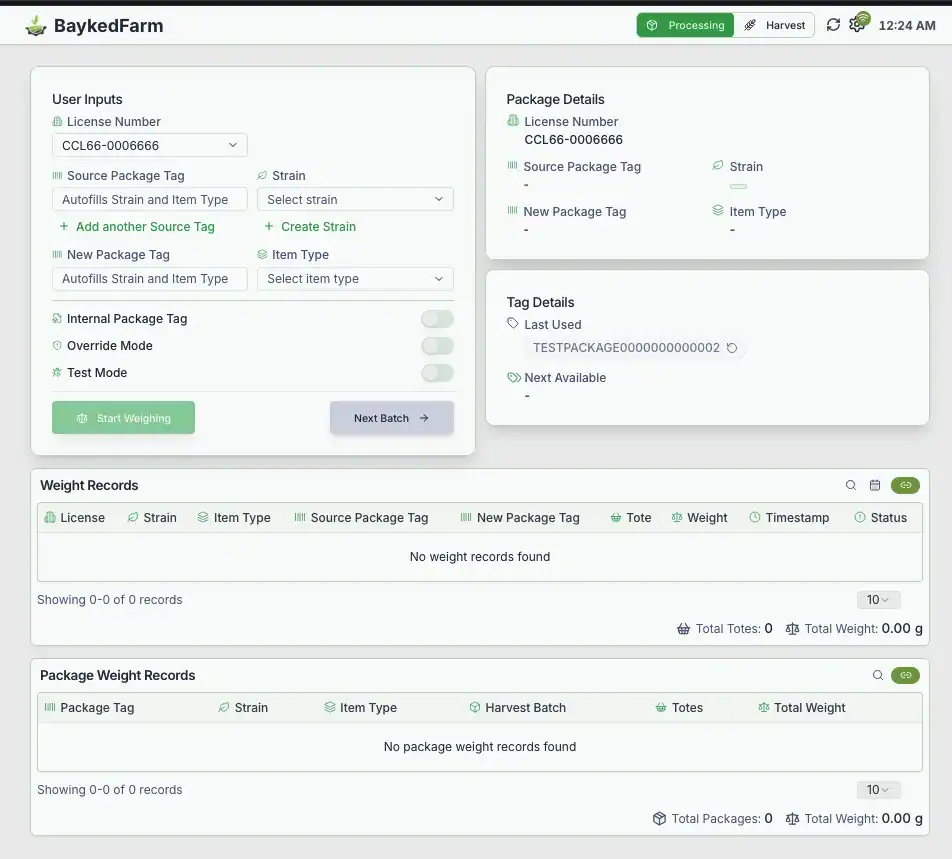Click the Package Tag column header
Screen dimensions: 952x859
click(89, 708)
